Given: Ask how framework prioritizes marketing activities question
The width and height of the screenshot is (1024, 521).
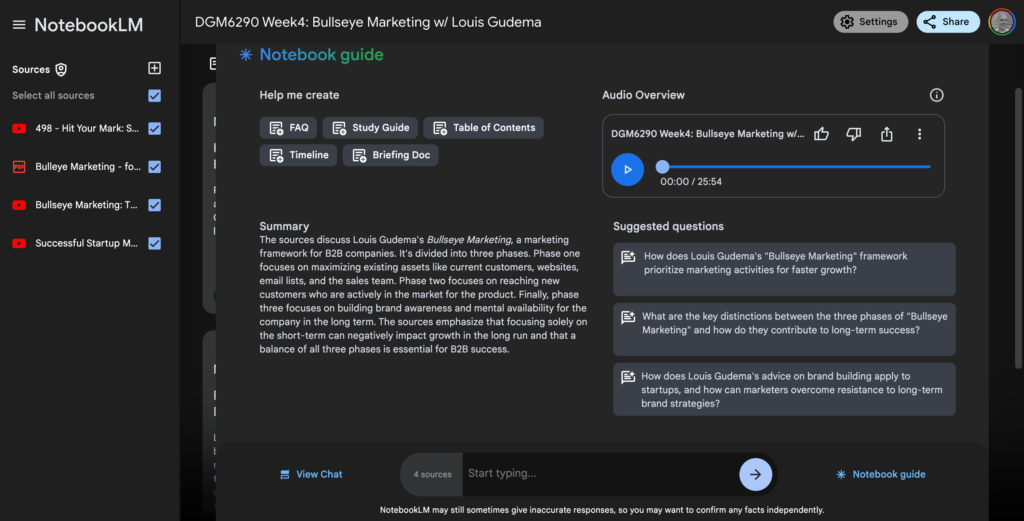Looking at the screenshot, I should (x=784, y=270).
